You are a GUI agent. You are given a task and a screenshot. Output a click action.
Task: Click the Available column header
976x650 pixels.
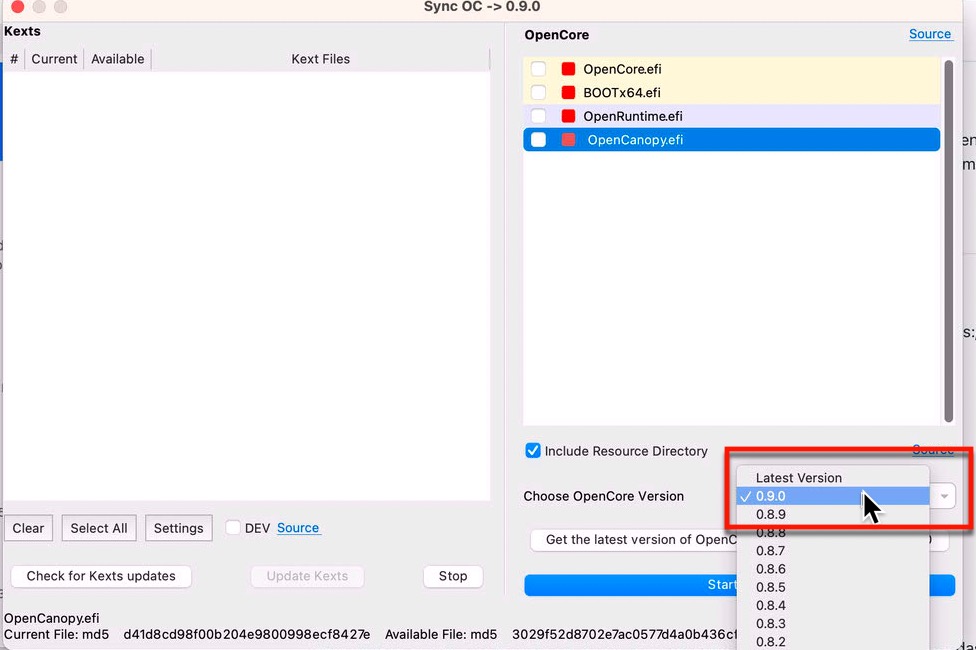tap(118, 59)
